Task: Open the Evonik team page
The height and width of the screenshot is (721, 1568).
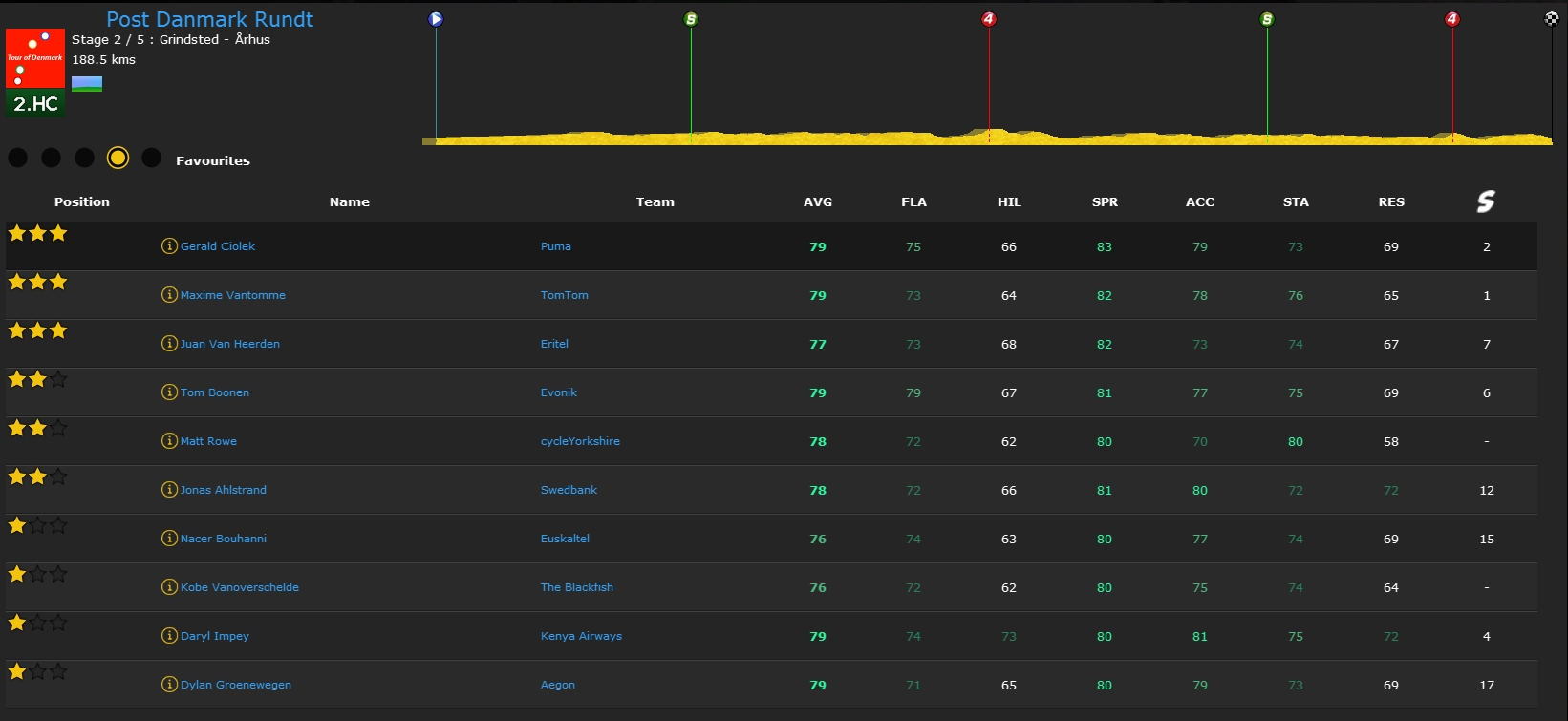Action: coord(559,392)
